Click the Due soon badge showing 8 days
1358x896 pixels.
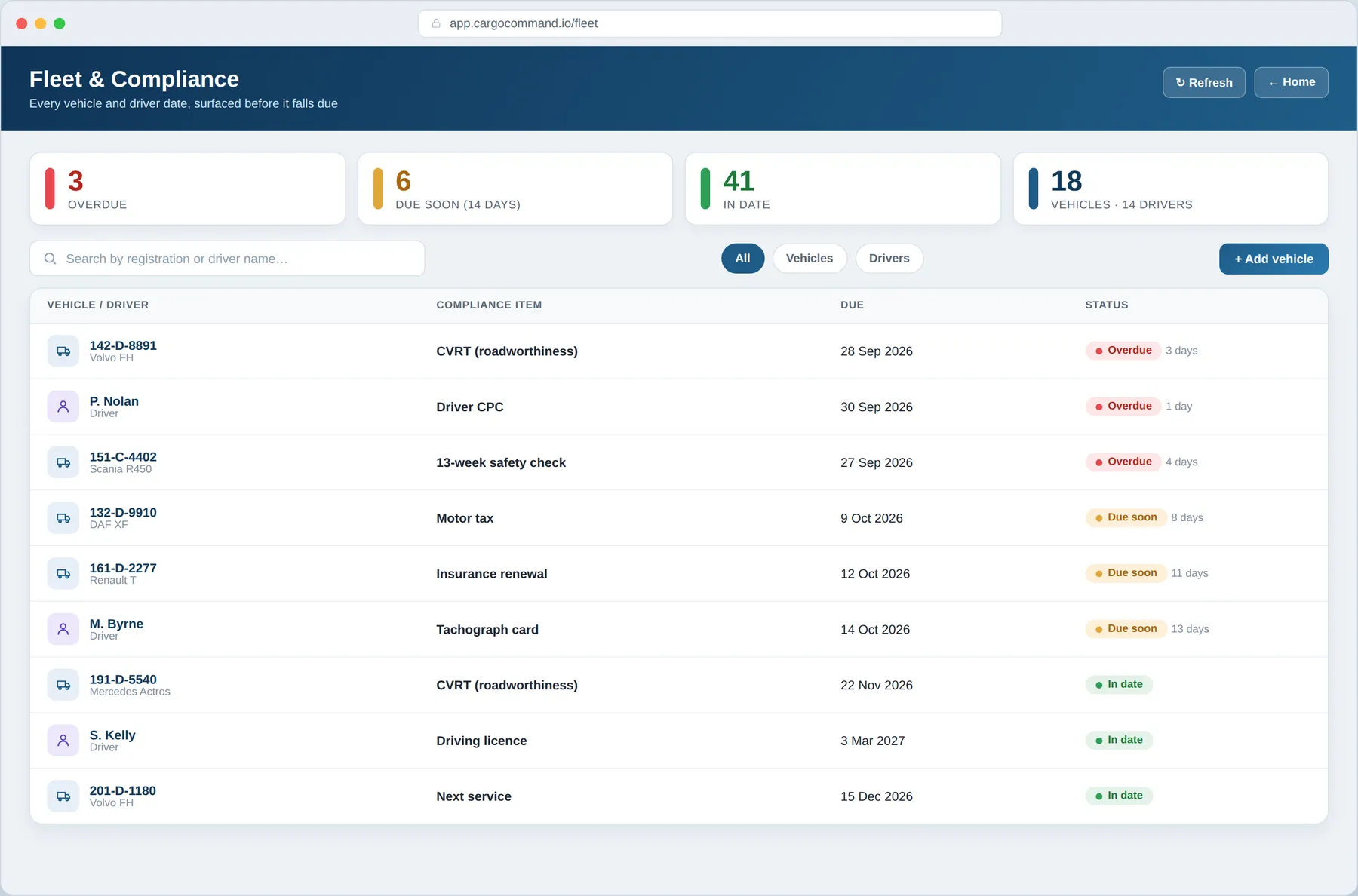click(1126, 517)
